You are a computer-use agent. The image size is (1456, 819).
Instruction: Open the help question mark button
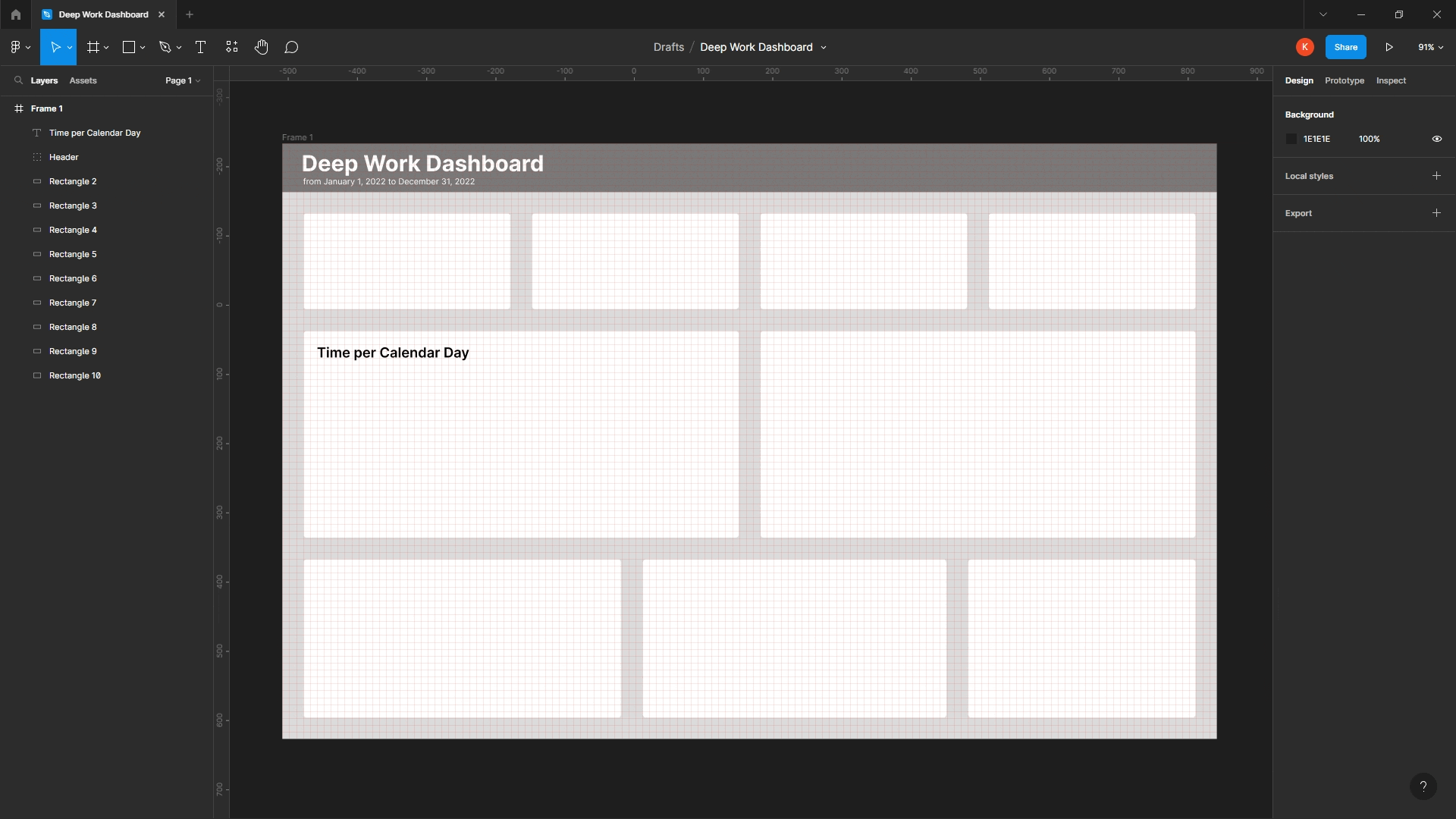1423,786
